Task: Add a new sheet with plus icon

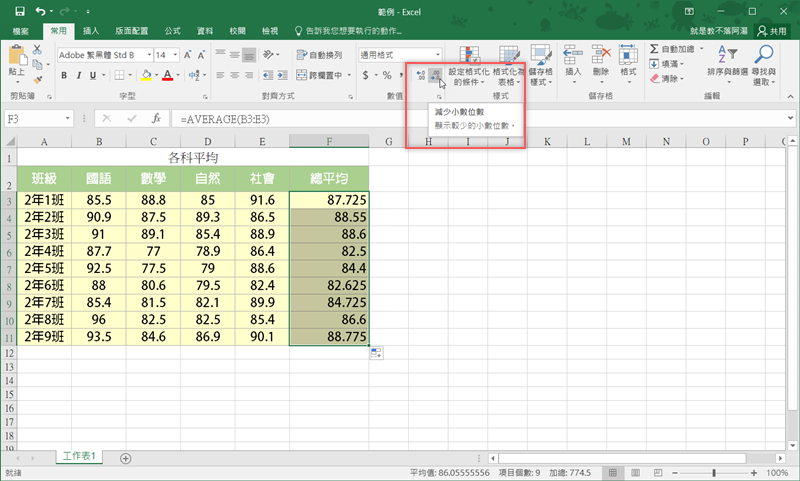Action: pyautogui.click(x=125, y=457)
